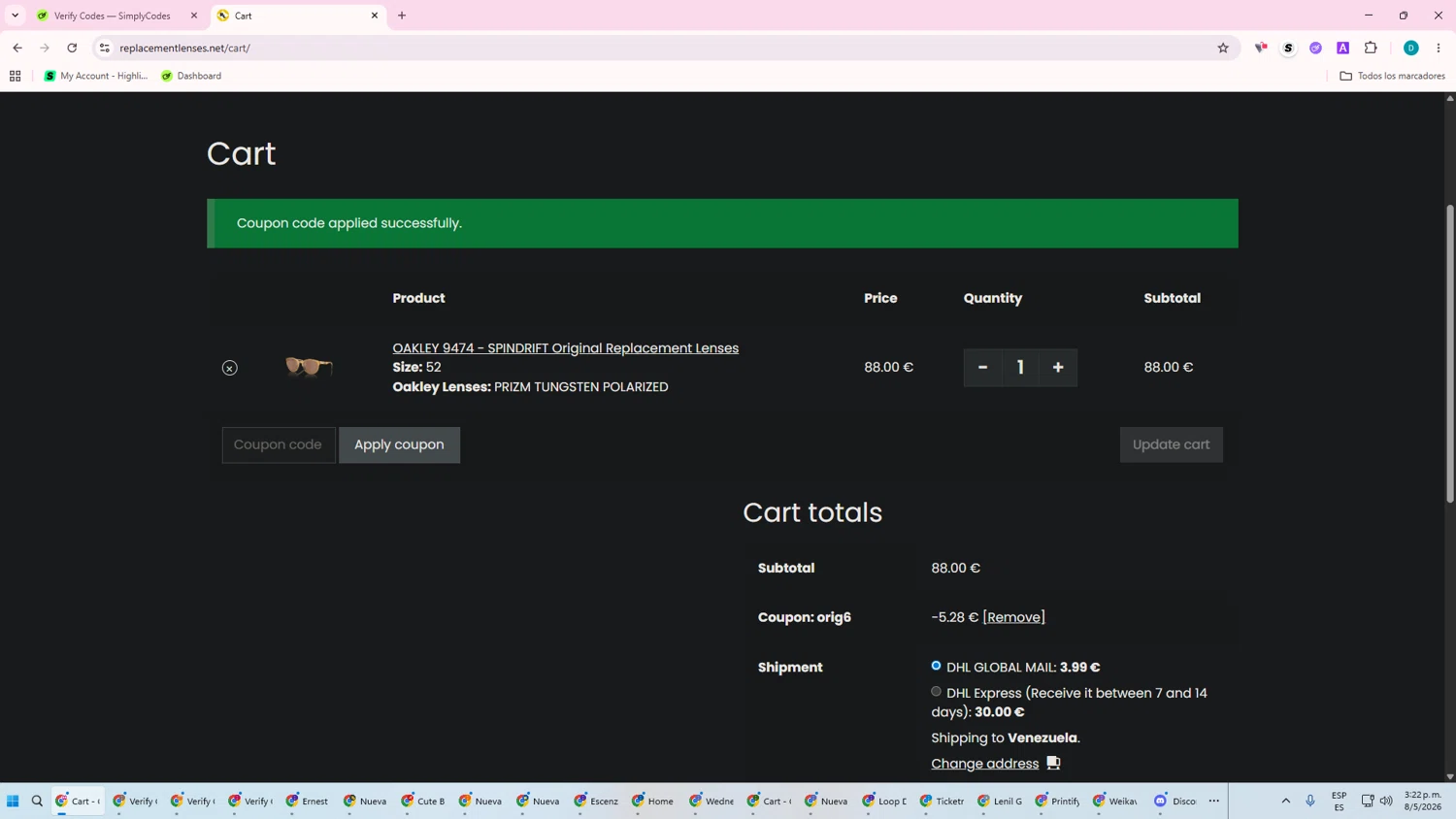1456x819 pixels.
Task: Bookmark this page with the star icon
Action: point(1223,48)
